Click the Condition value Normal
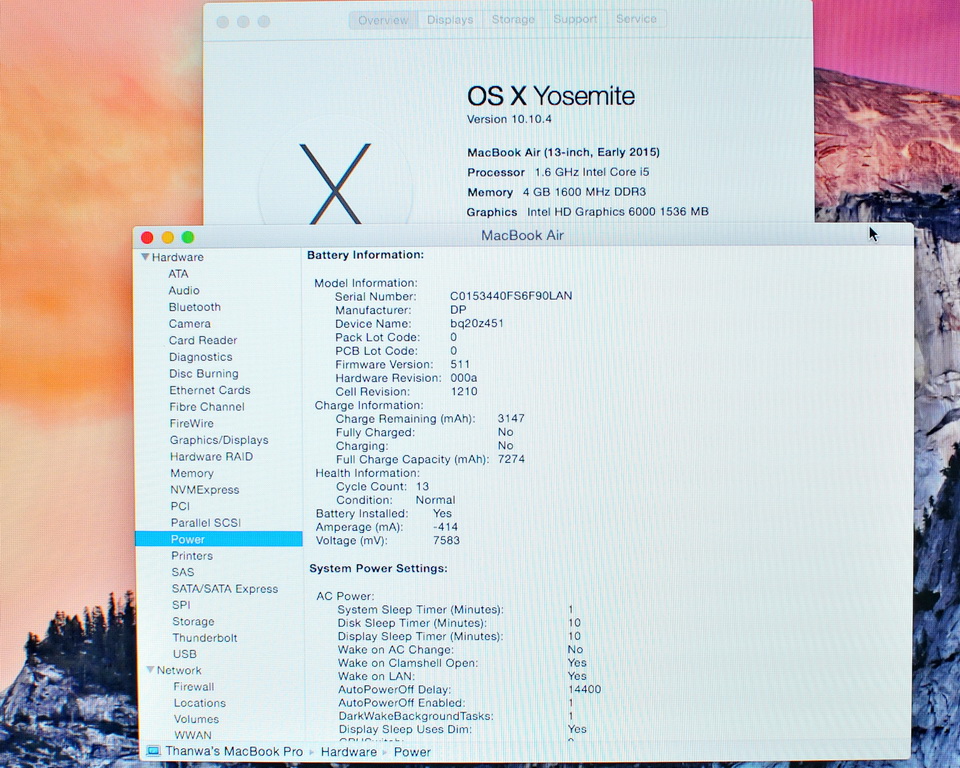This screenshot has width=960, height=768. 435,500
